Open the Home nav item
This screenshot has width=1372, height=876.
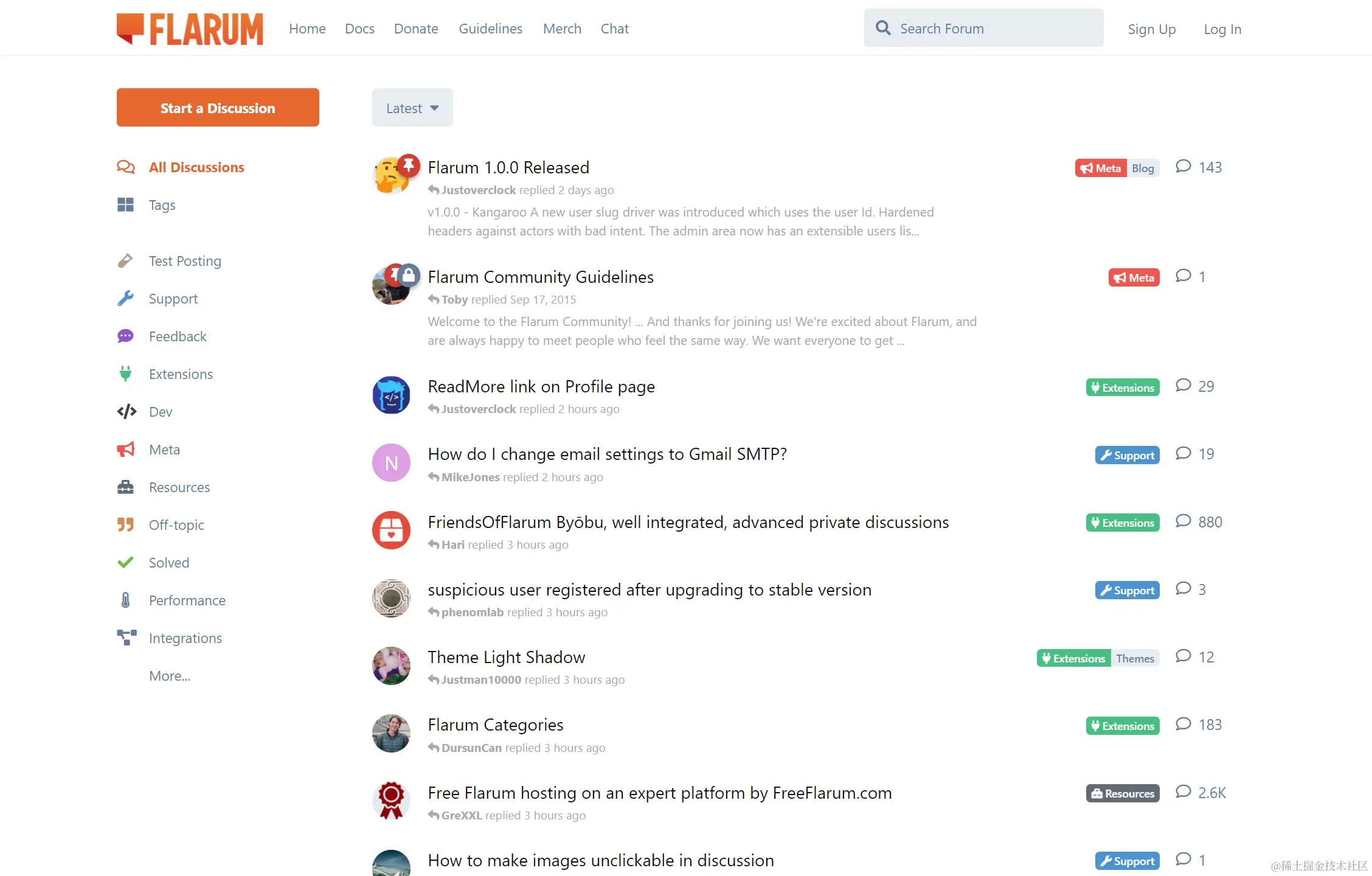[x=307, y=29]
